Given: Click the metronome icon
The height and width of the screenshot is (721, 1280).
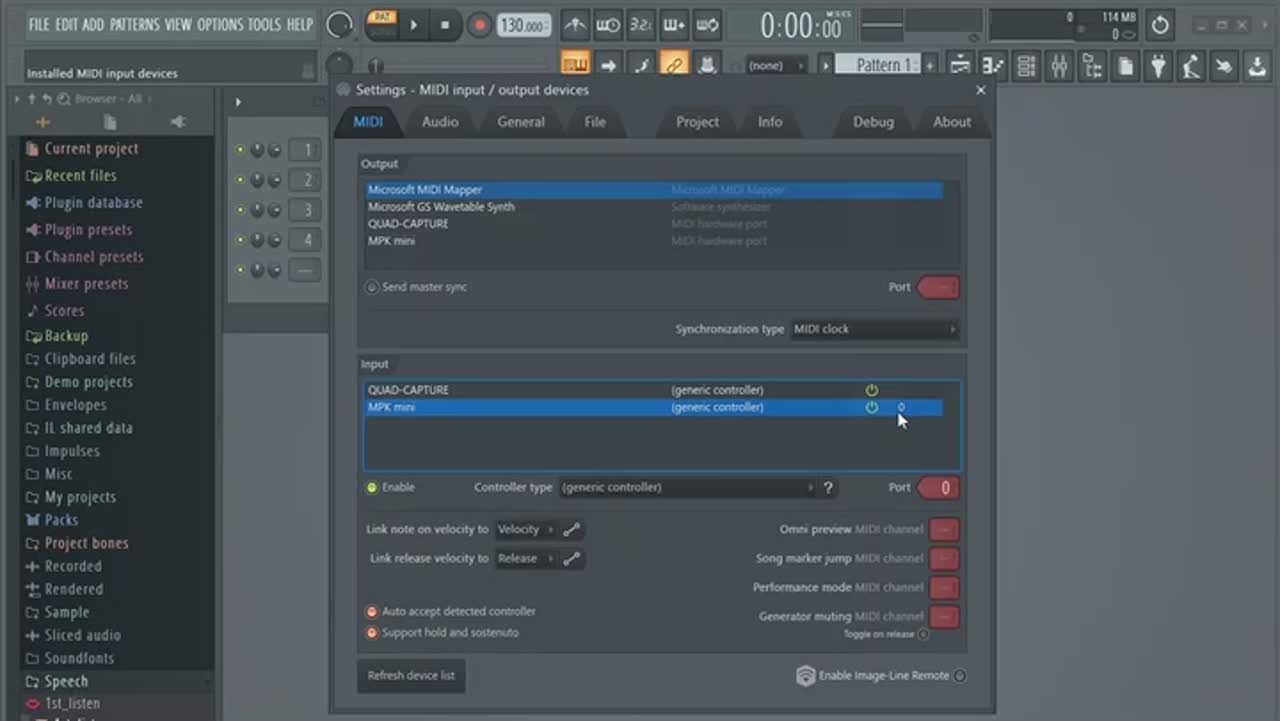Looking at the screenshot, I should [575, 25].
